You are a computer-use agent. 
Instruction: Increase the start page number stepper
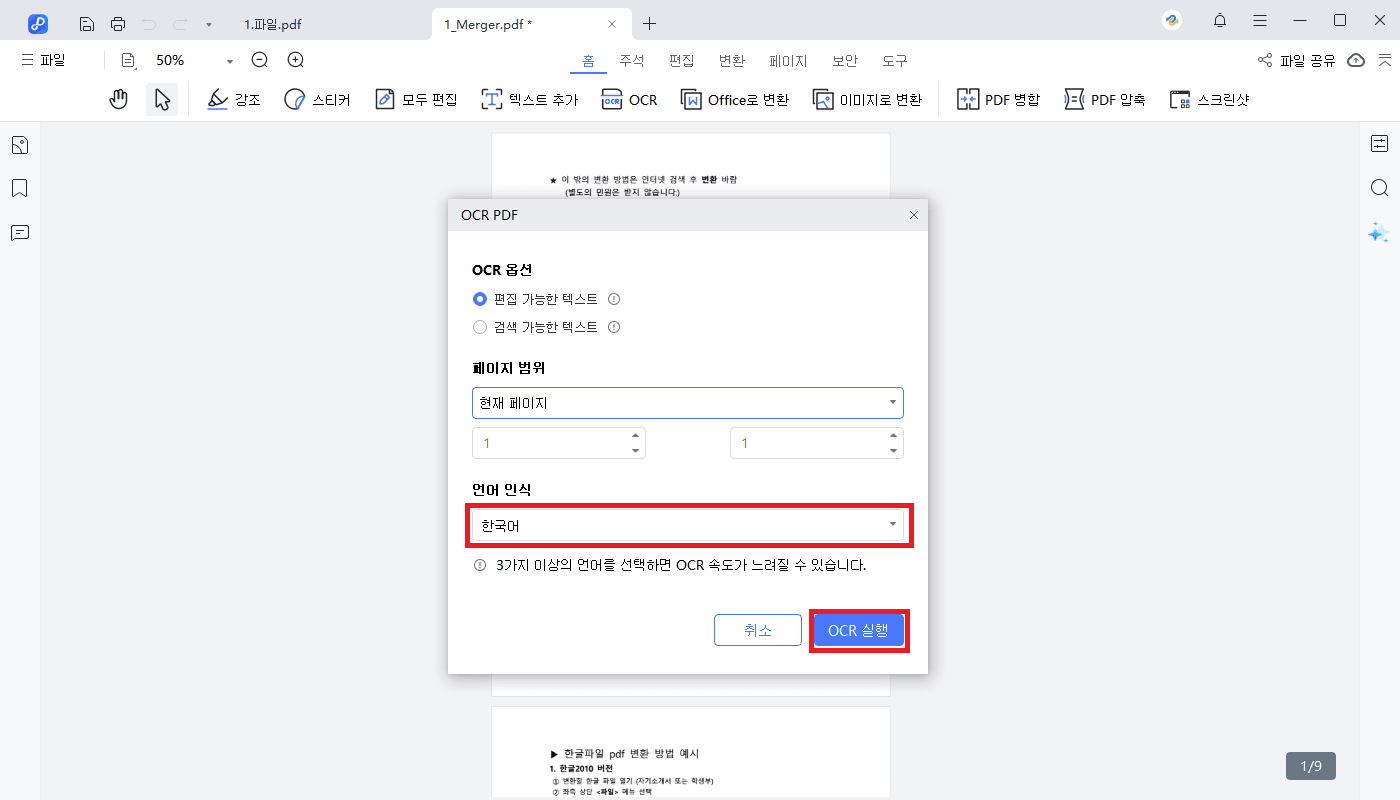click(x=635, y=436)
